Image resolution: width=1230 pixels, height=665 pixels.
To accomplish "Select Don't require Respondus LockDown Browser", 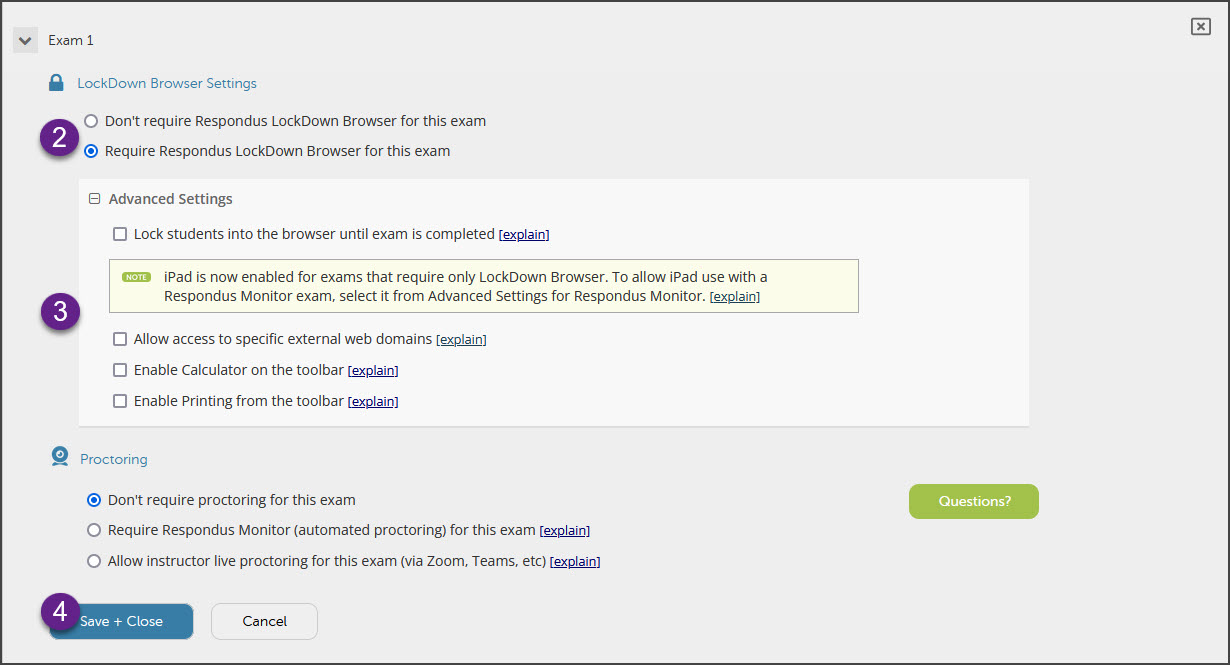I will (x=91, y=120).
